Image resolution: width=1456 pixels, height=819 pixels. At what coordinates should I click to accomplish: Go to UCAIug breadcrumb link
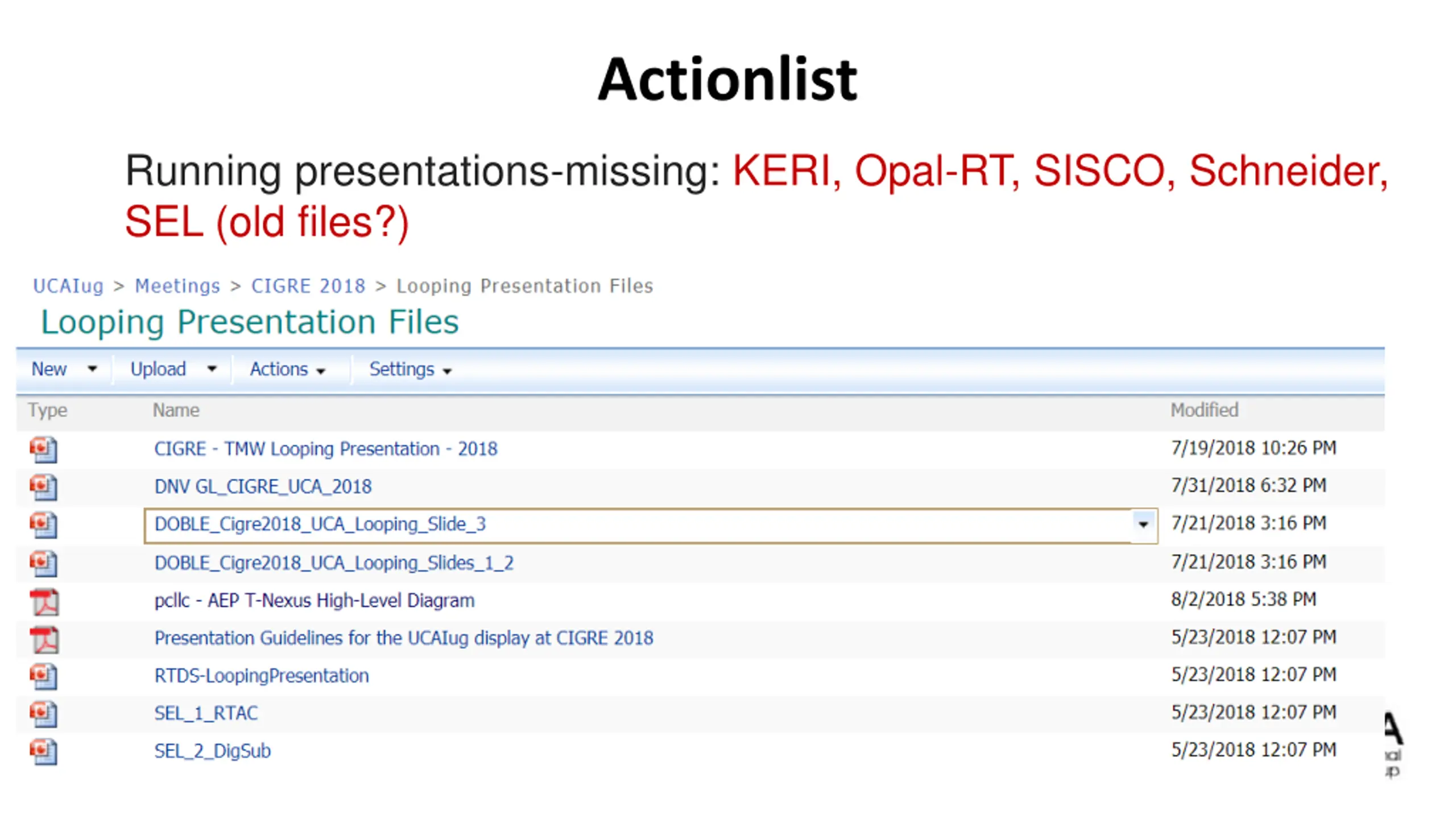point(68,286)
